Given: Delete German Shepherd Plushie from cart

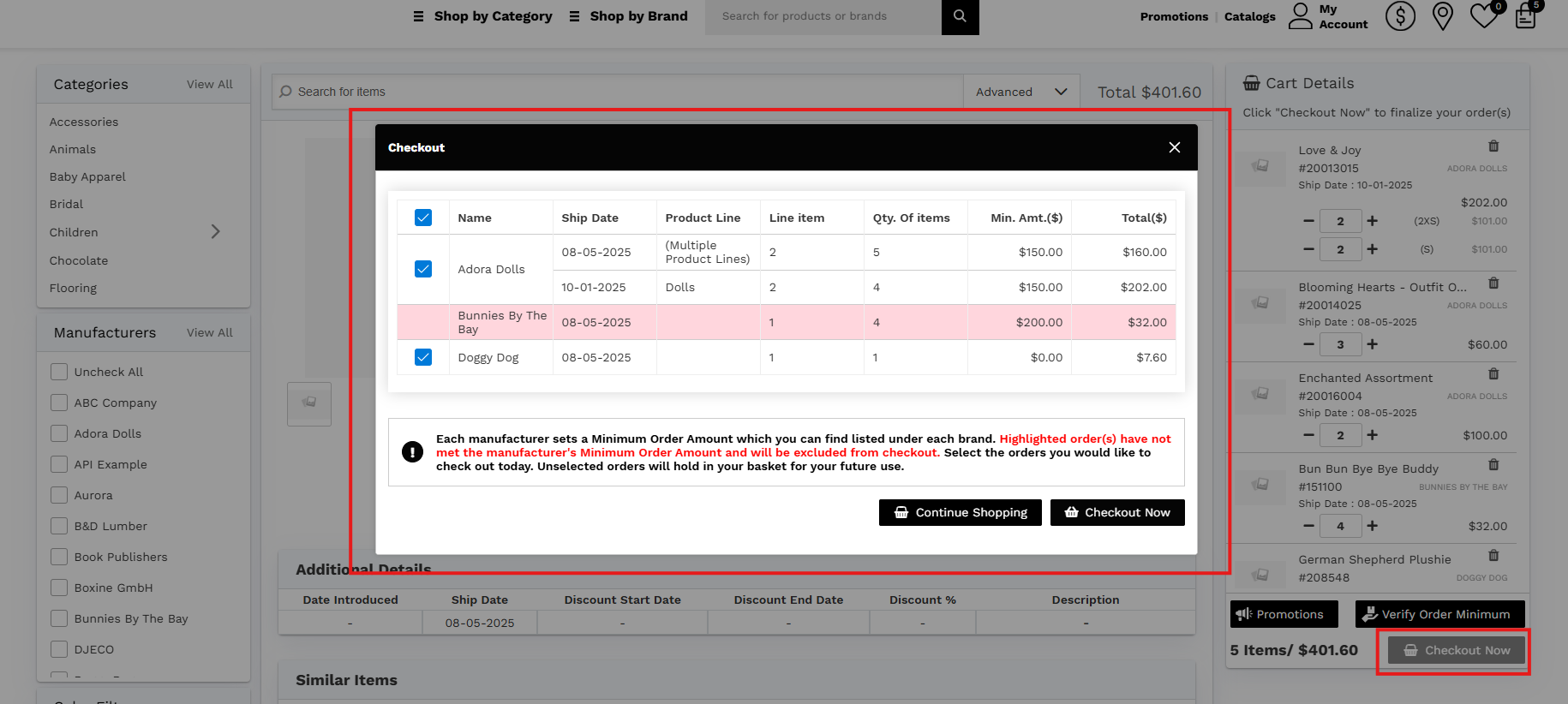Looking at the screenshot, I should click(x=1493, y=556).
